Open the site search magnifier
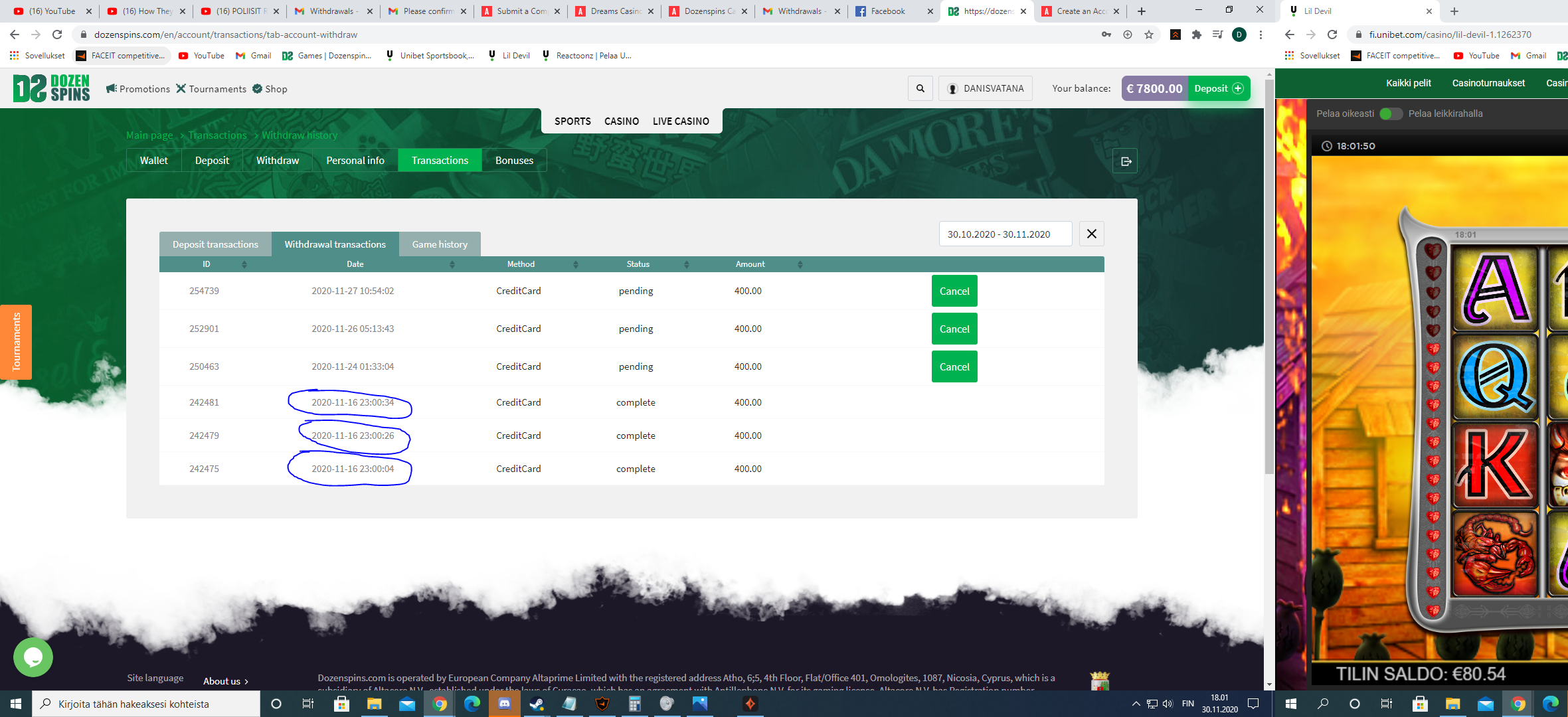Image resolution: width=1568 pixels, height=717 pixels. 920,88
